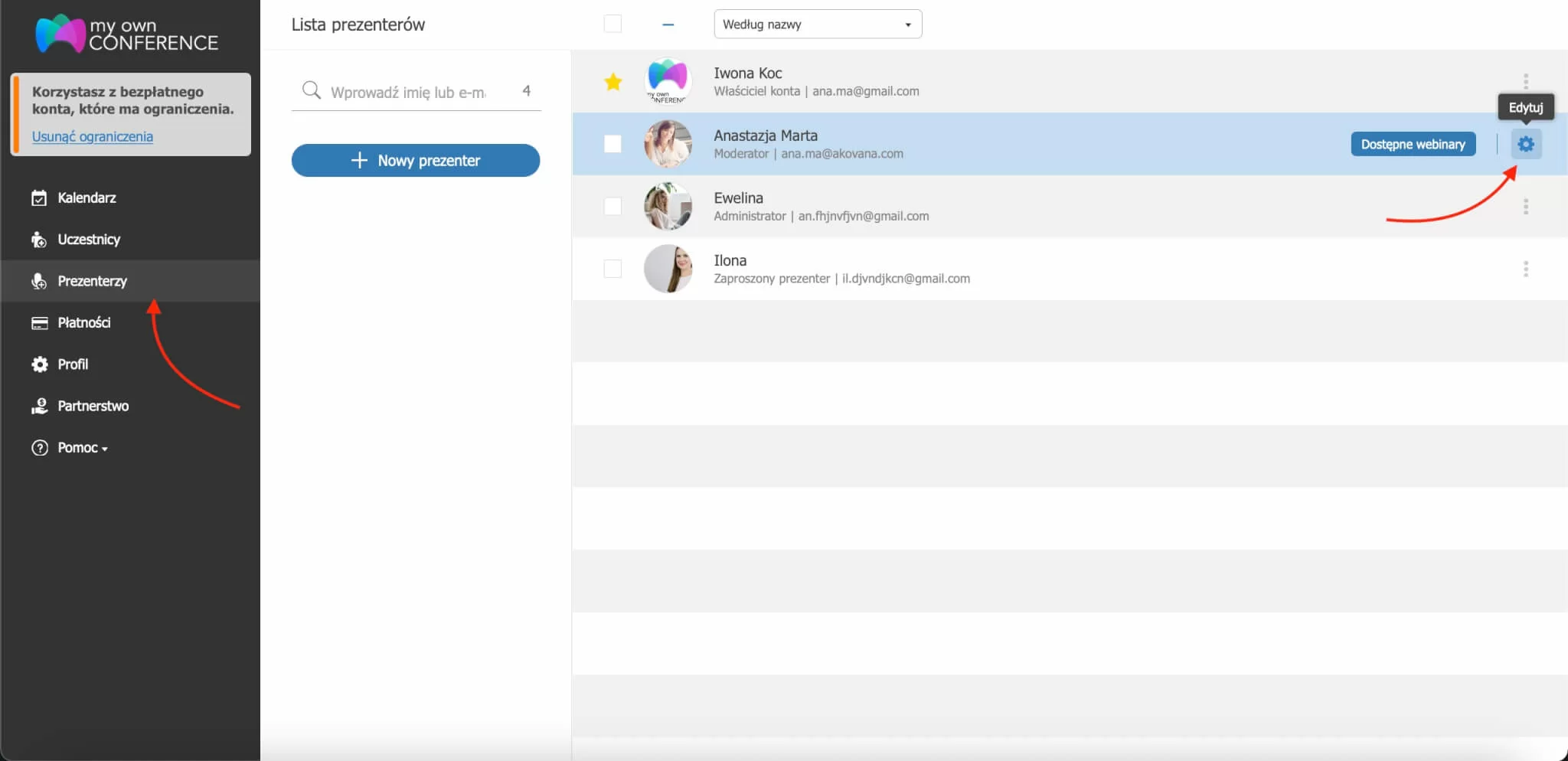The width and height of the screenshot is (1568, 761).
Task: Open the Płatności card icon
Action: point(39,322)
